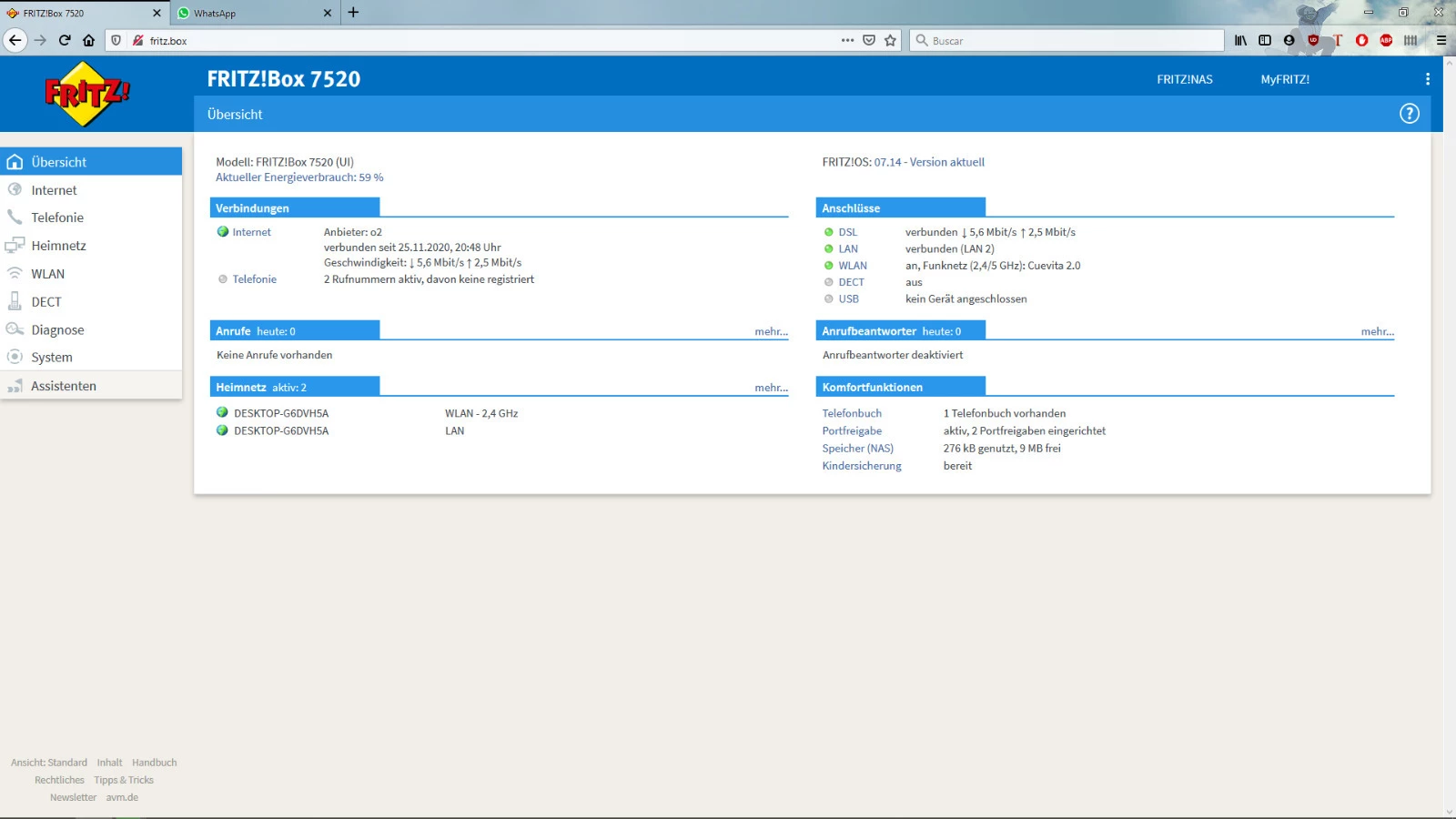The height and width of the screenshot is (819, 1456).
Task: Click the FRITZ! logo in the header
Action: (x=87, y=94)
